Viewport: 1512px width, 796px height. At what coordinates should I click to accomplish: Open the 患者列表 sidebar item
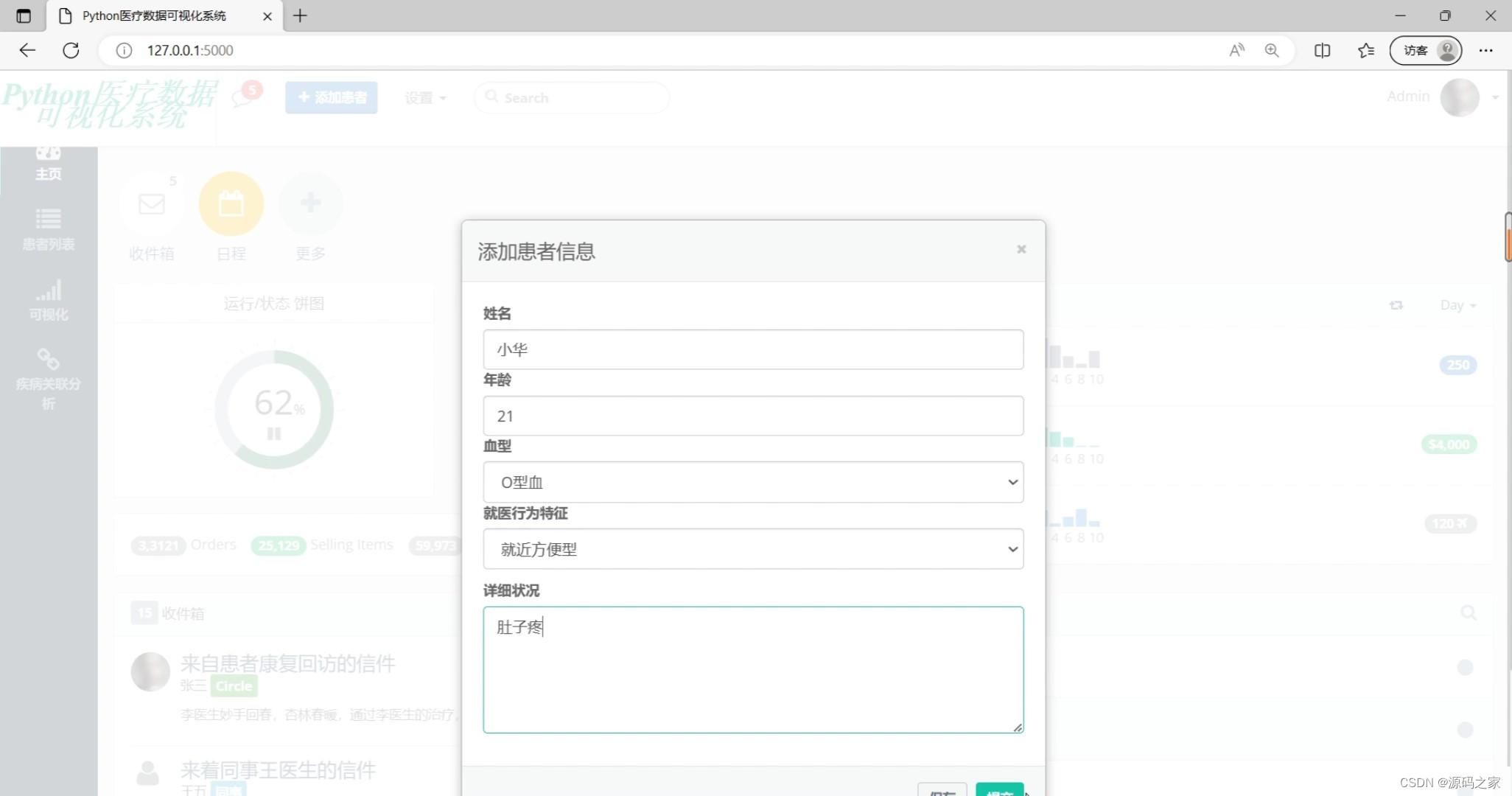click(49, 229)
